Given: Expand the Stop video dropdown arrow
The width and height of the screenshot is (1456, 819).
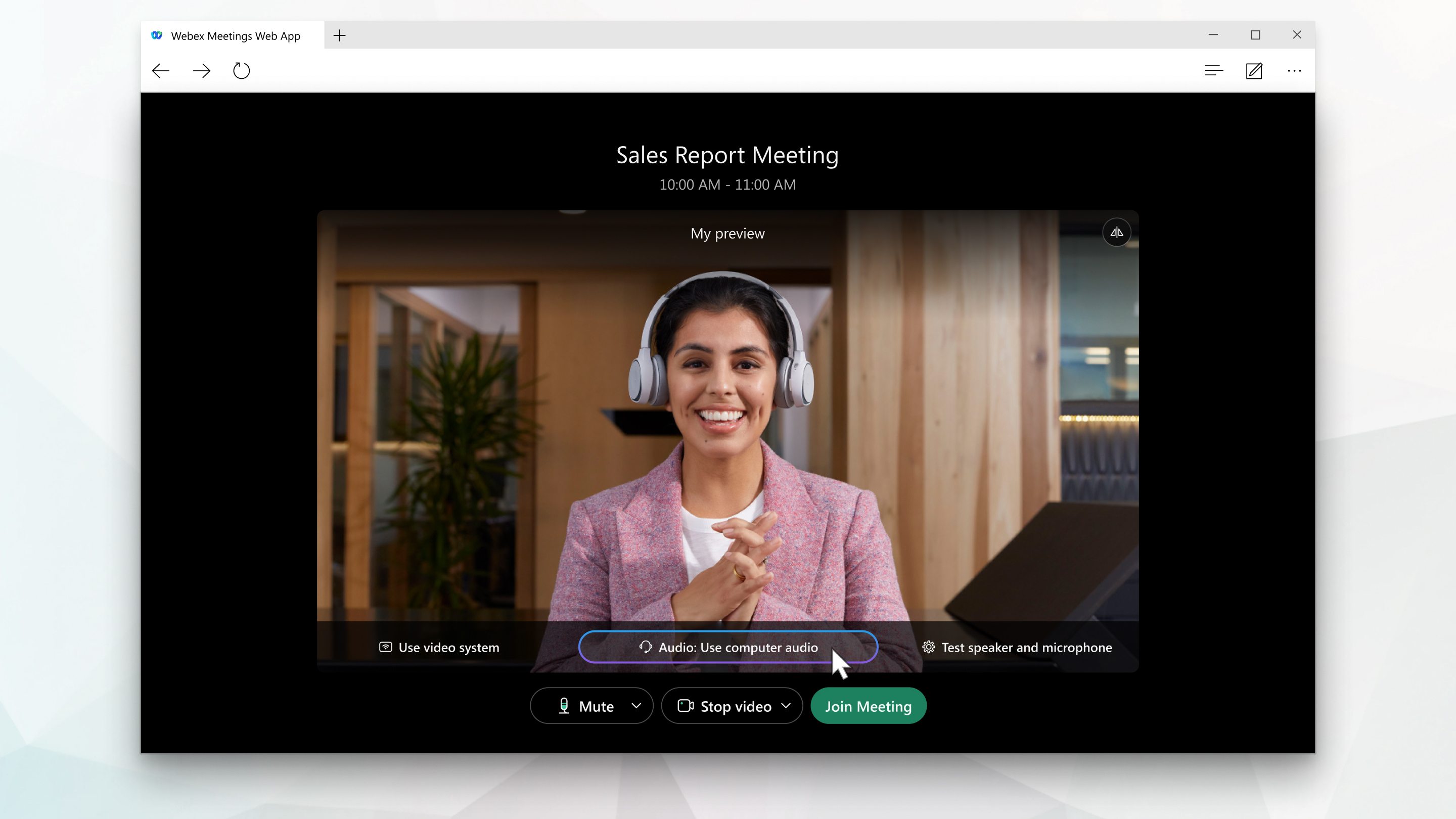Looking at the screenshot, I should pos(786,706).
